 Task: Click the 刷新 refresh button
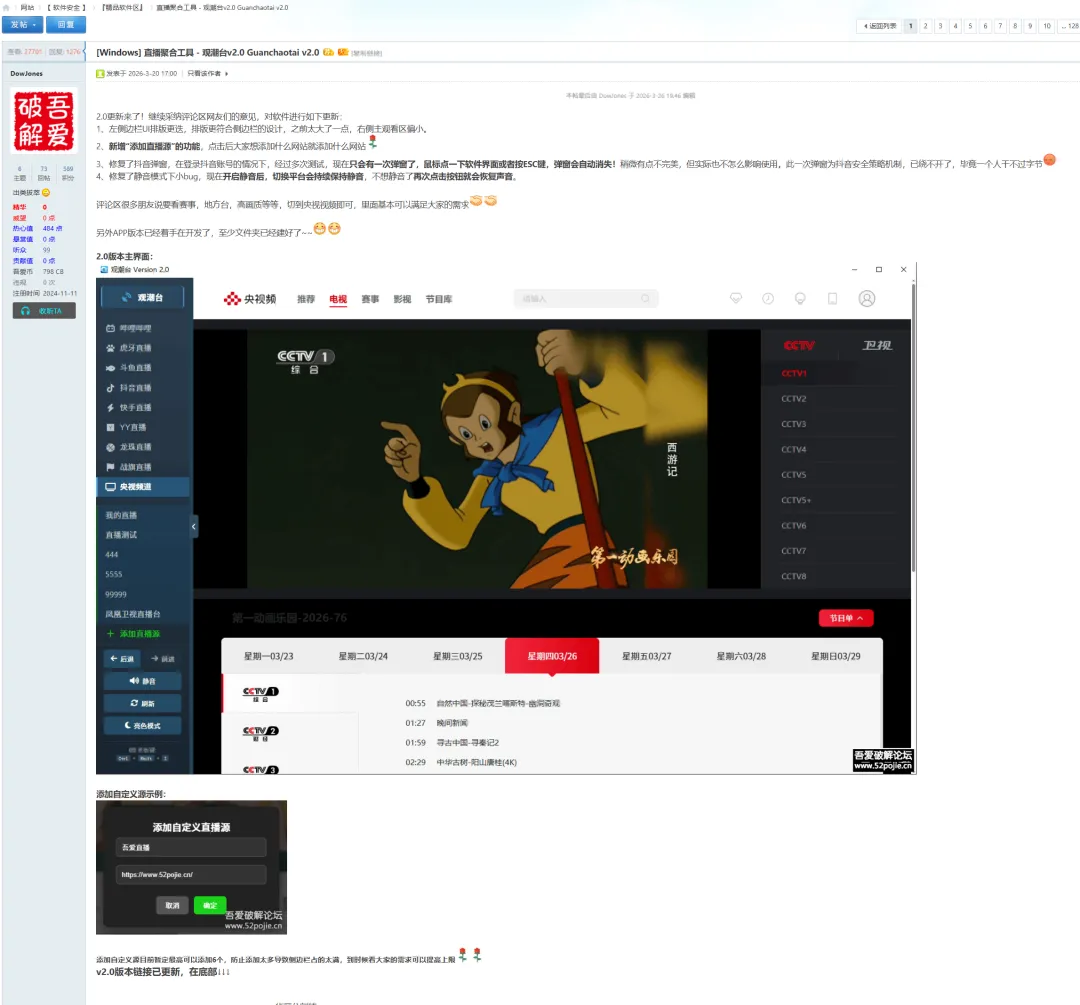pos(143,703)
